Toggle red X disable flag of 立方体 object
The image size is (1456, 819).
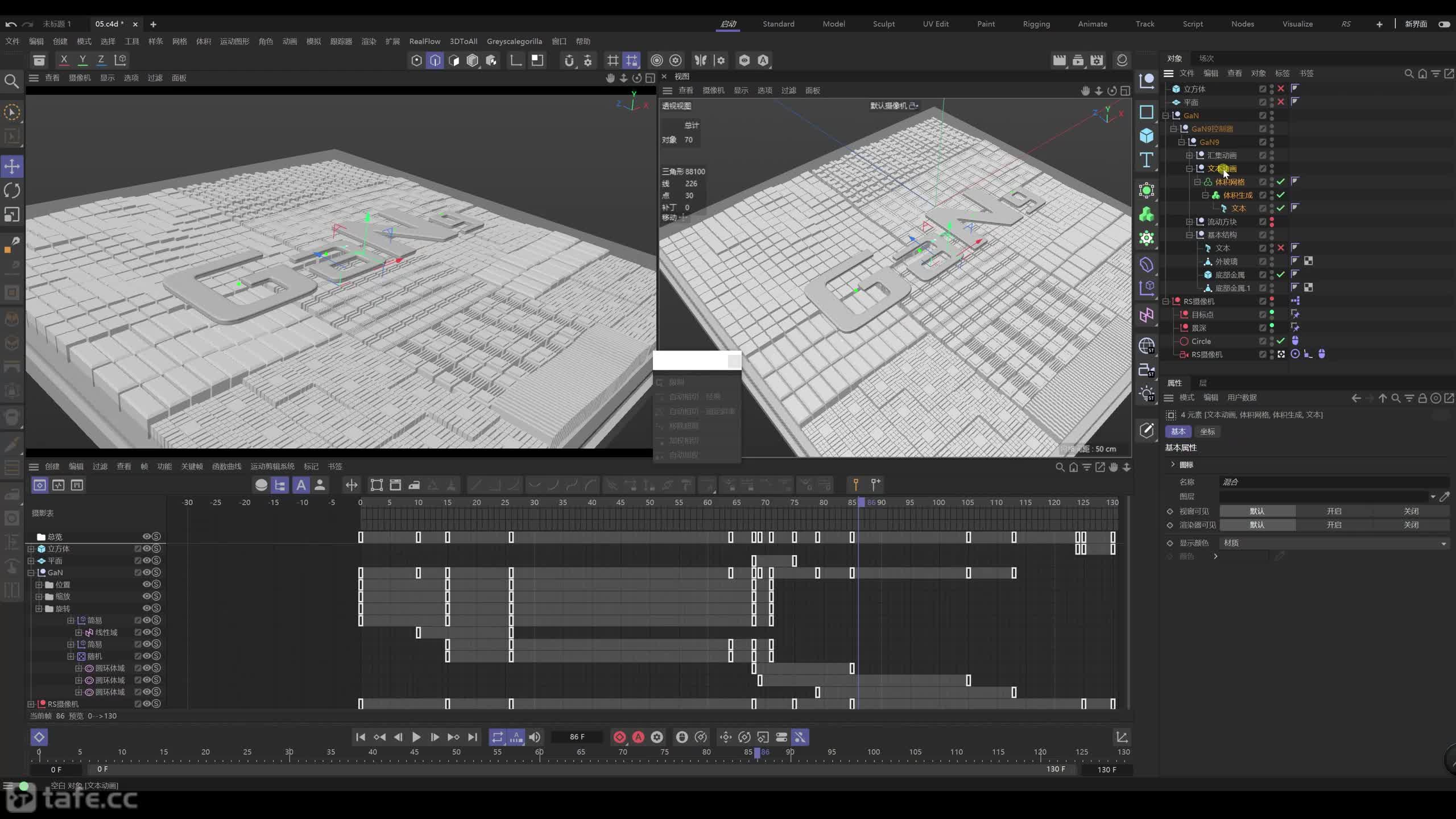click(1281, 89)
